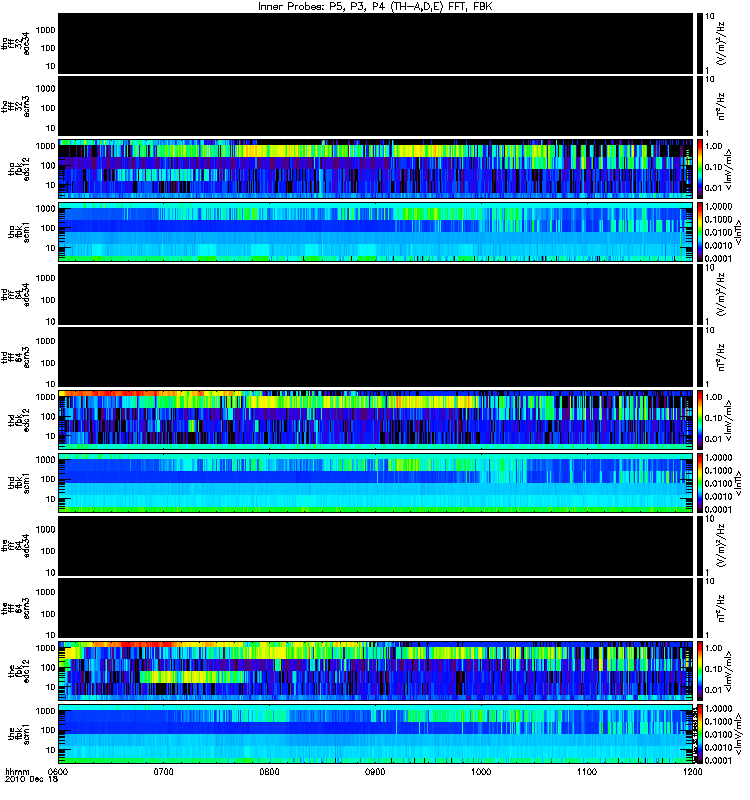Select the empty thd fff 64 scm3 panel
Image resolution: width=750 pixels, height=800 pixels.
coord(376,357)
